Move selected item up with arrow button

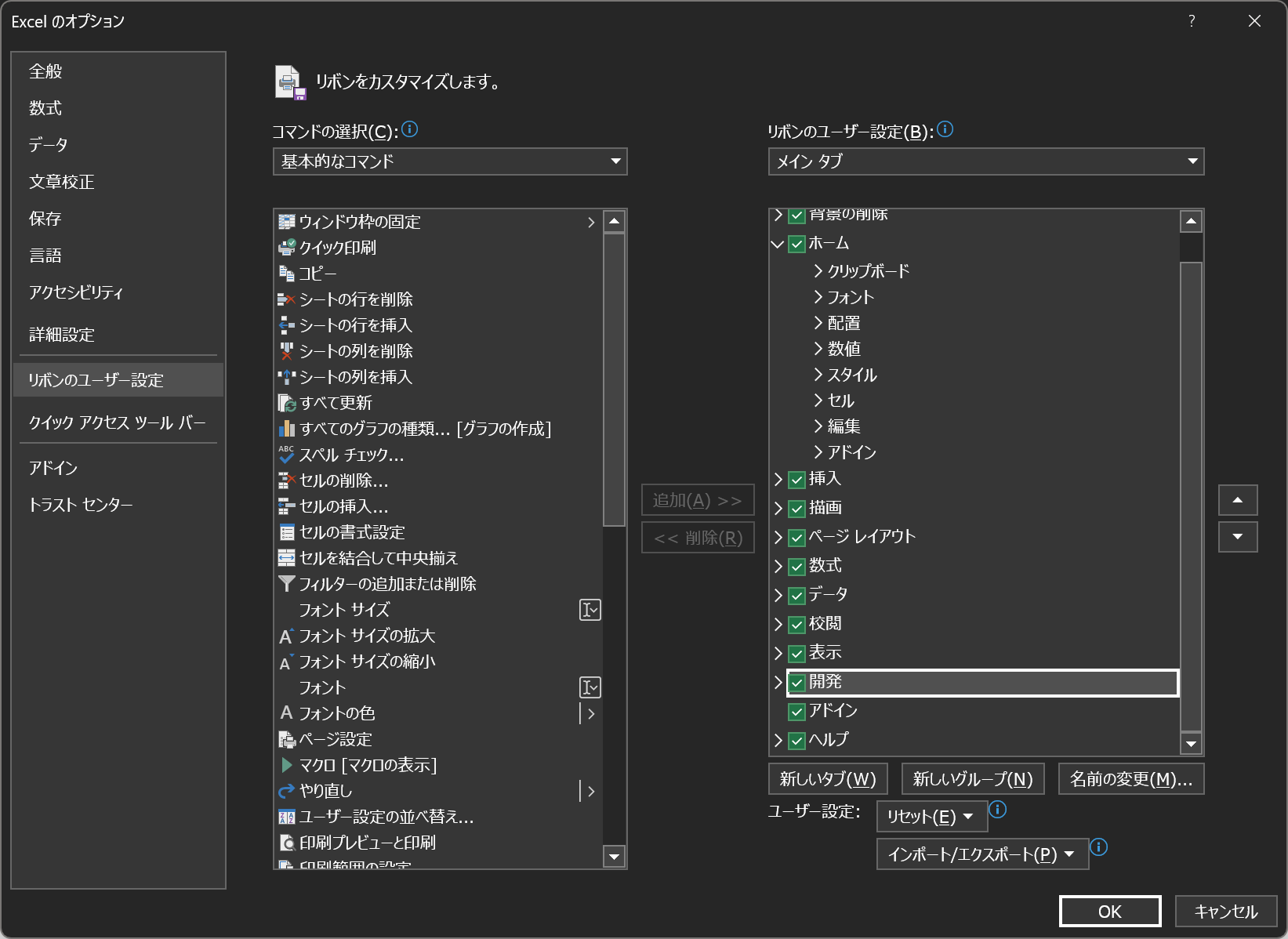click(1238, 500)
